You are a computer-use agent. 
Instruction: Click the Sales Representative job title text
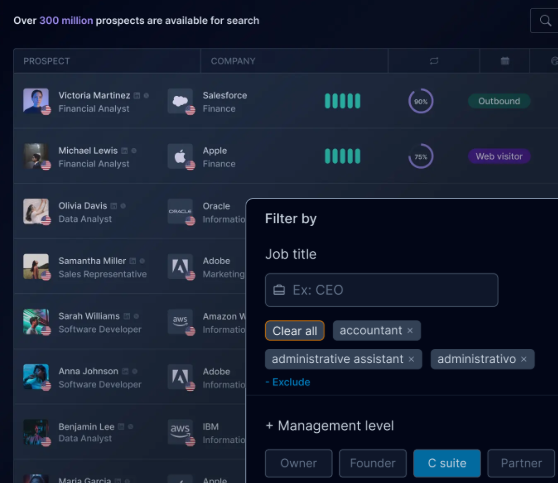pyautogui.click(x=102, y=274)
